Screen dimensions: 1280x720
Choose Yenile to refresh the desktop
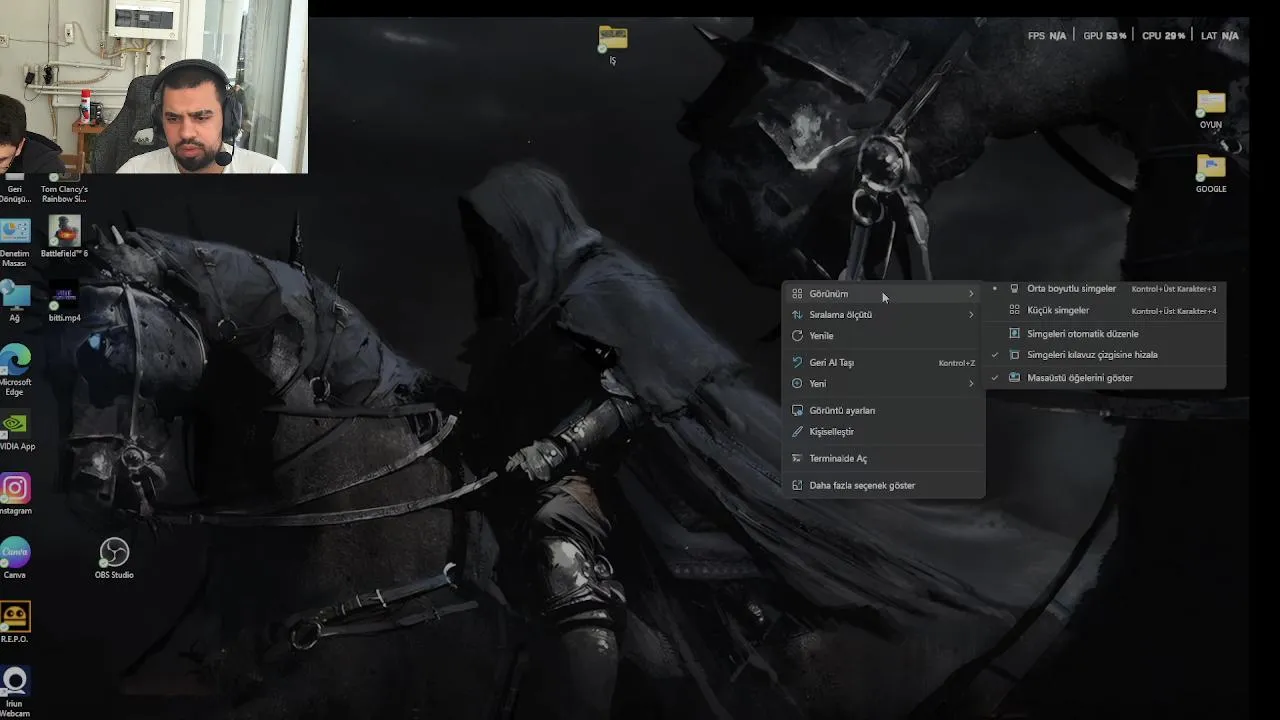[883, 336]
